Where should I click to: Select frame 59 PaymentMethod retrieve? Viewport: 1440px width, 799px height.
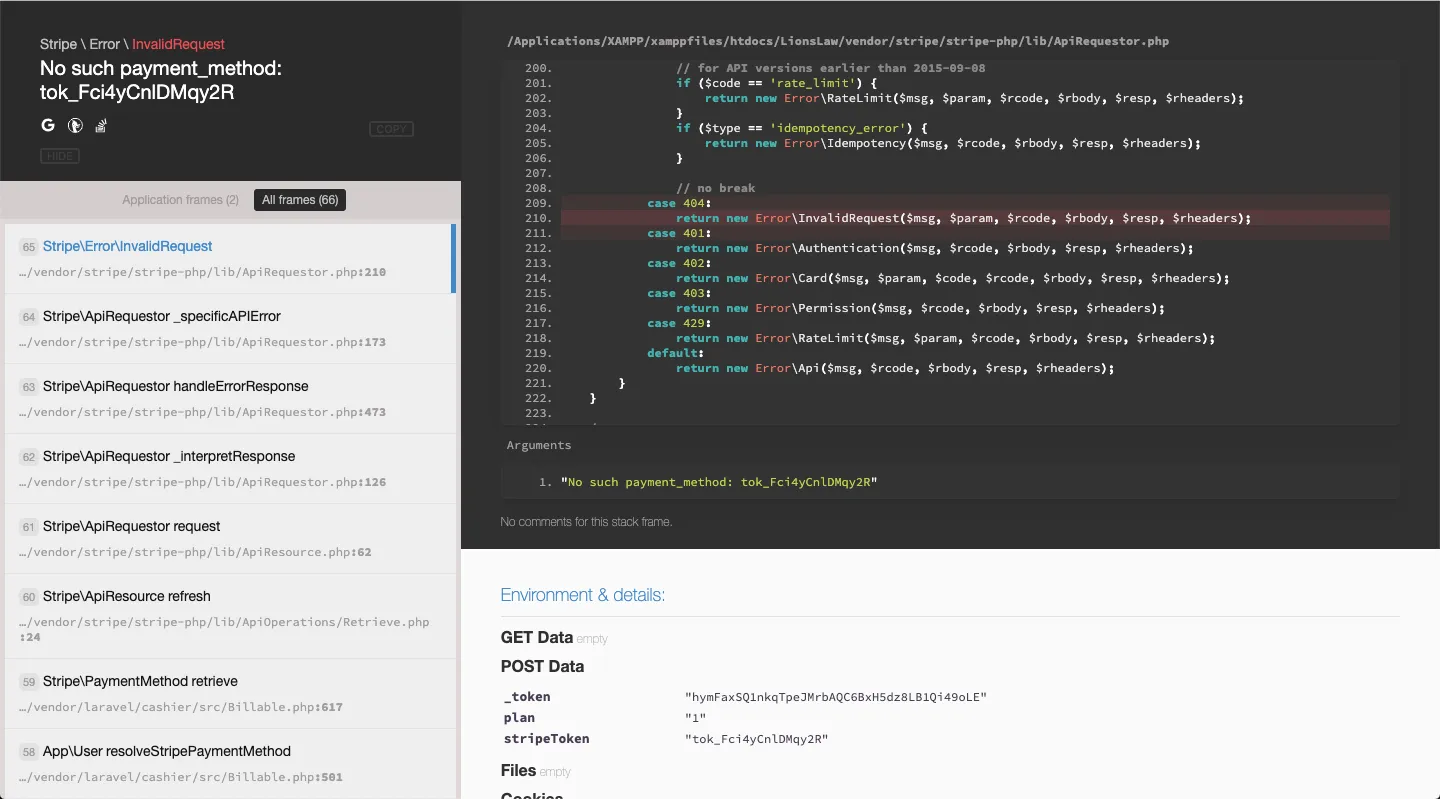[x=230, y=693]
